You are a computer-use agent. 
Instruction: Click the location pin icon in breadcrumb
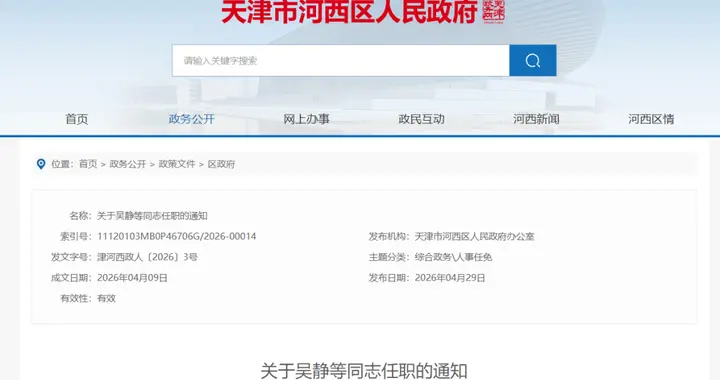click(x=41, y=164)
